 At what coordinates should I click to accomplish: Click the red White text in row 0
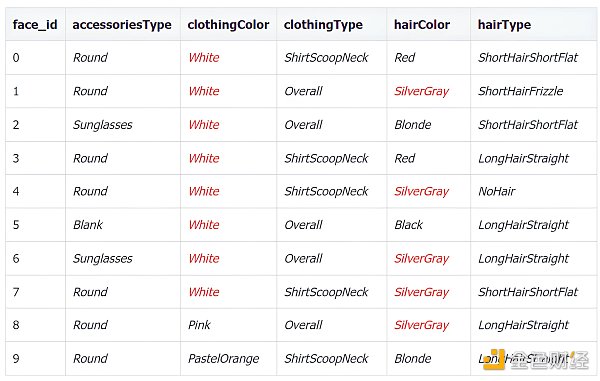click(x=204, y=58)
